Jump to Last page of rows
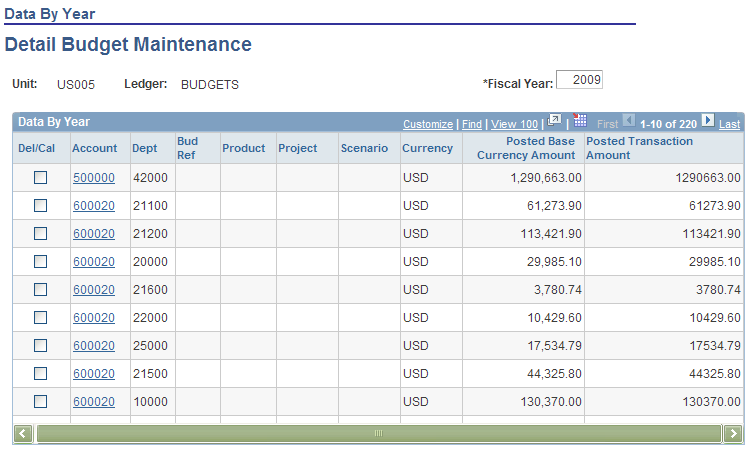Screen dimensions: 756x457 [729, 124]
